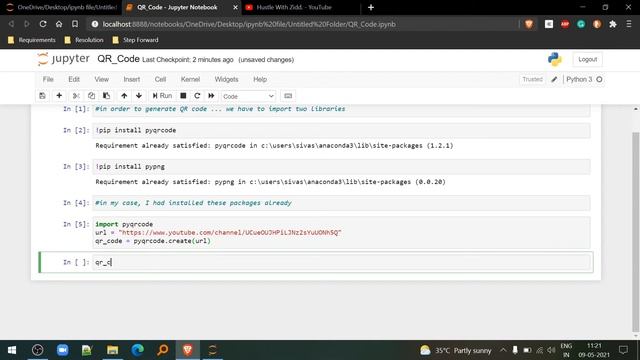The height and width of the screenshot is (360, 640).
Task: Interrupt the kernel with the stop icon
Action: [183, 96]
